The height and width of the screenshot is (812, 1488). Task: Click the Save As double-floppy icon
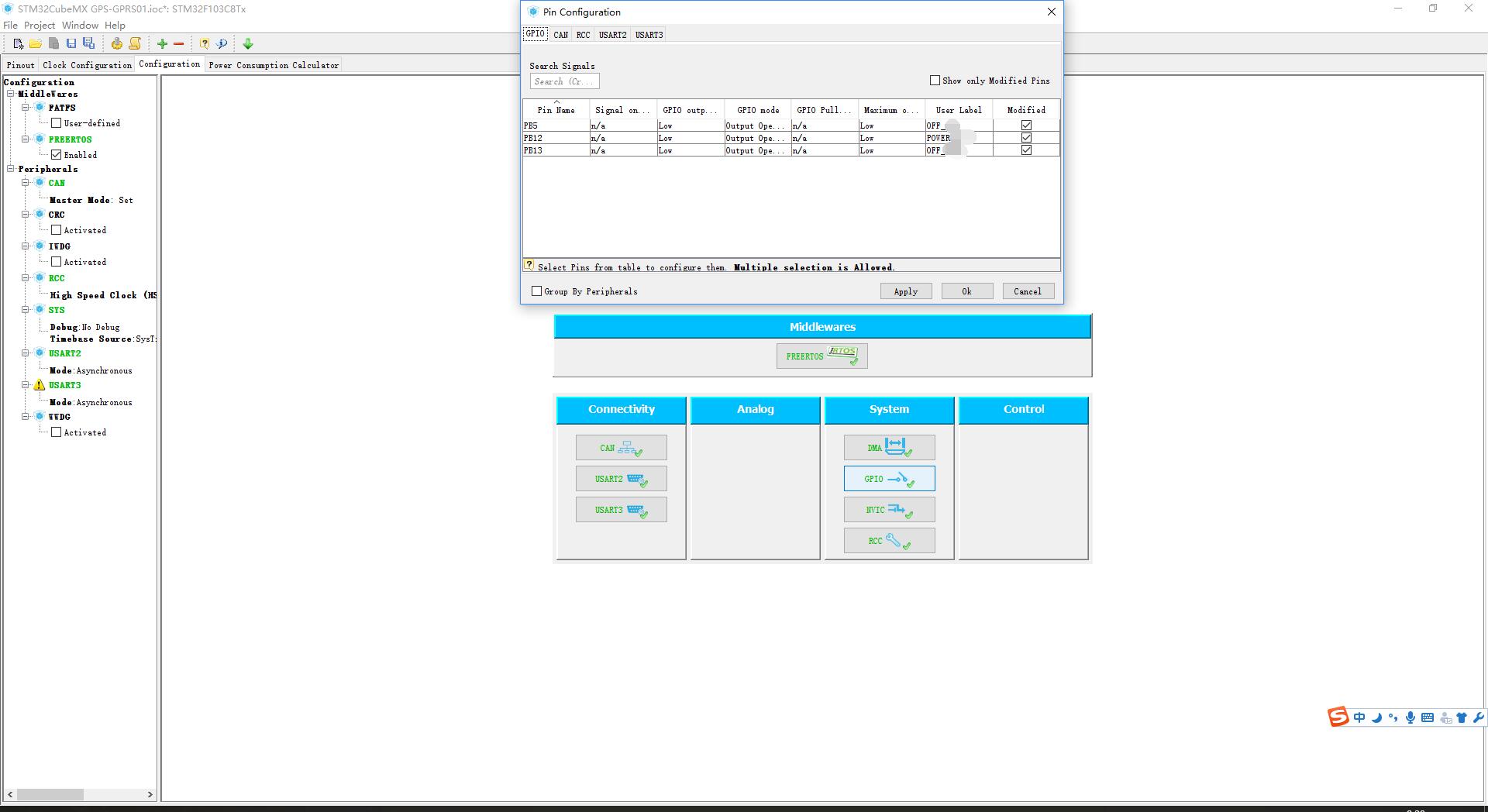click(88, 43)
